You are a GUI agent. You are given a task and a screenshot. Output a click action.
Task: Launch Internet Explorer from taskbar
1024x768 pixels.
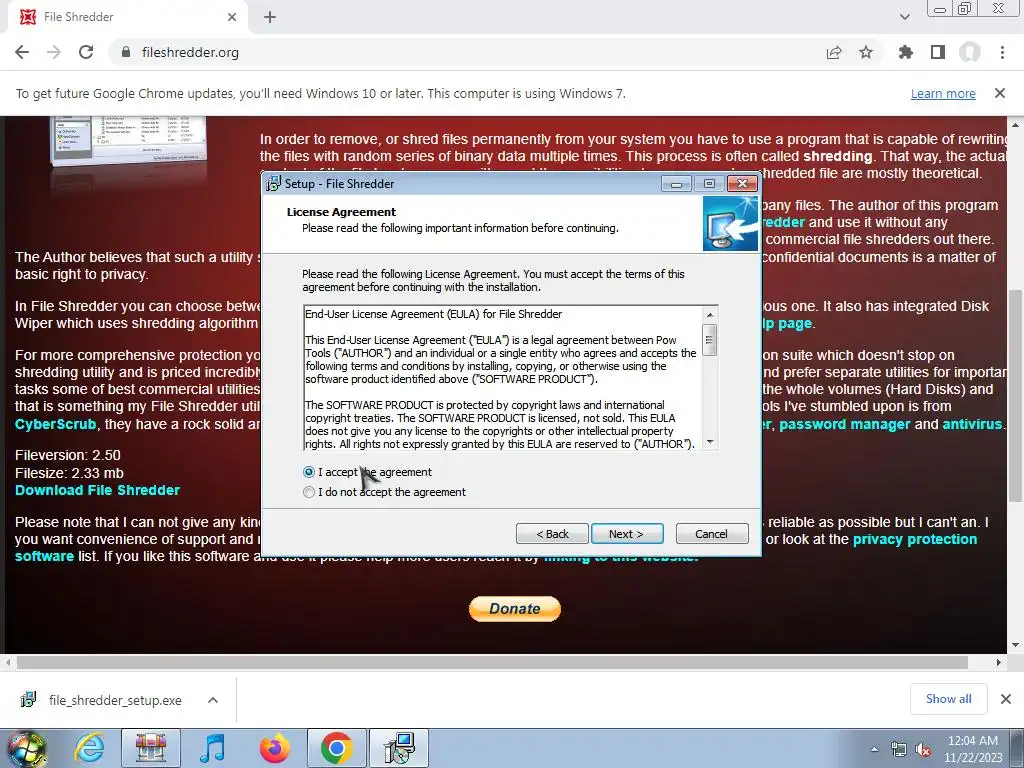[89, 748]
